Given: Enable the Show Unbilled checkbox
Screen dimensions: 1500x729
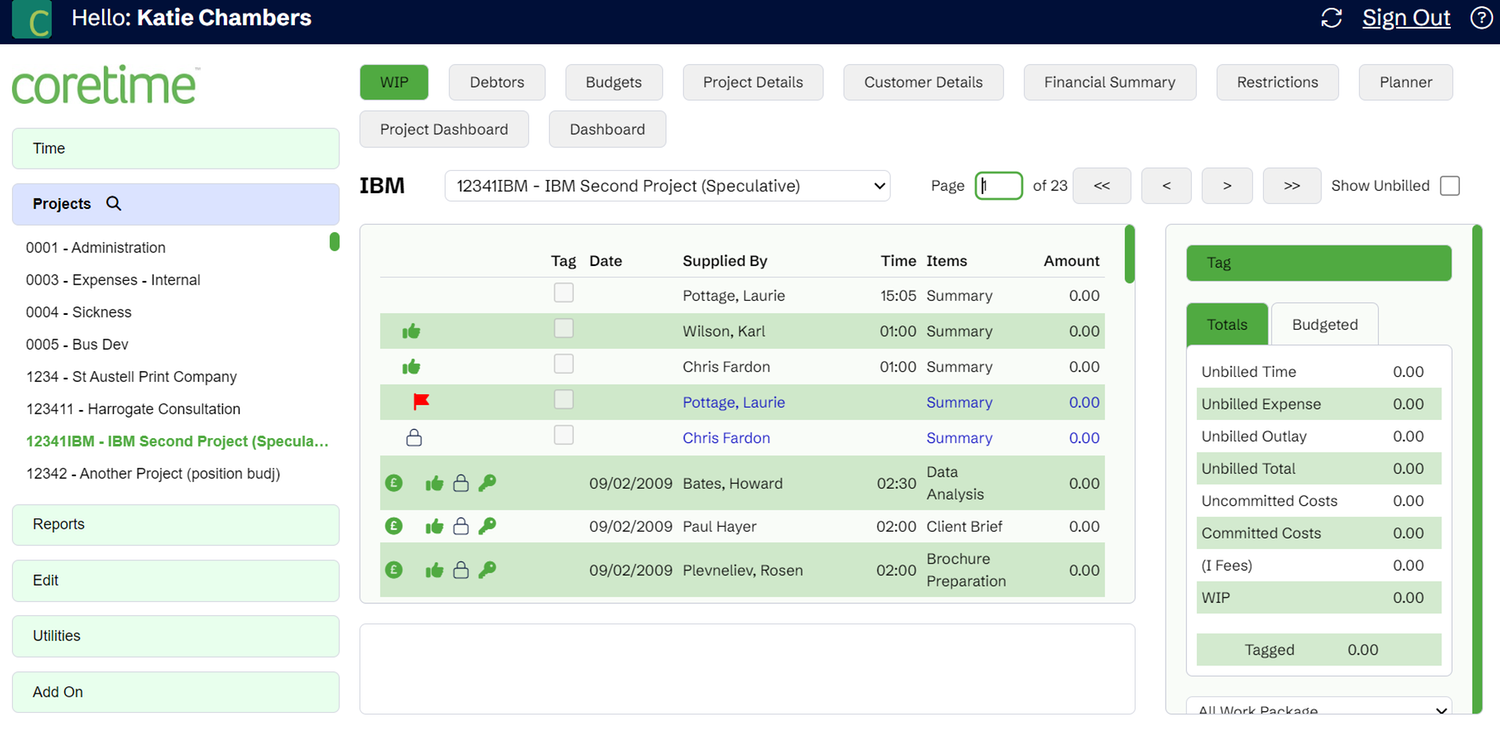Looking at the screenshot, I should (x=1449, y=185).
